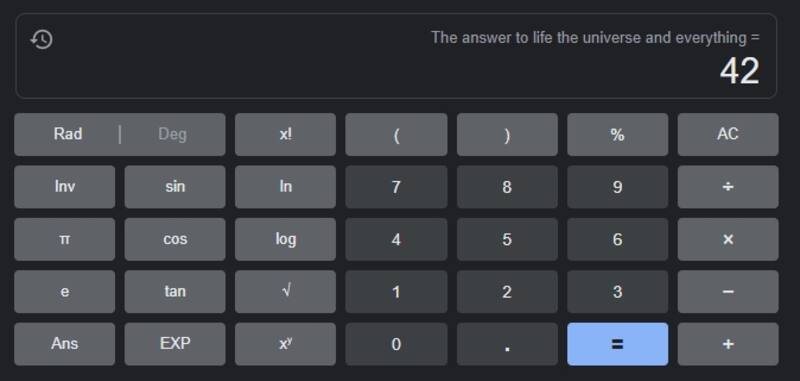This screenshot has height=381, width=800.
Task: Click the EXP exponent key
Action: coord(174,344)
